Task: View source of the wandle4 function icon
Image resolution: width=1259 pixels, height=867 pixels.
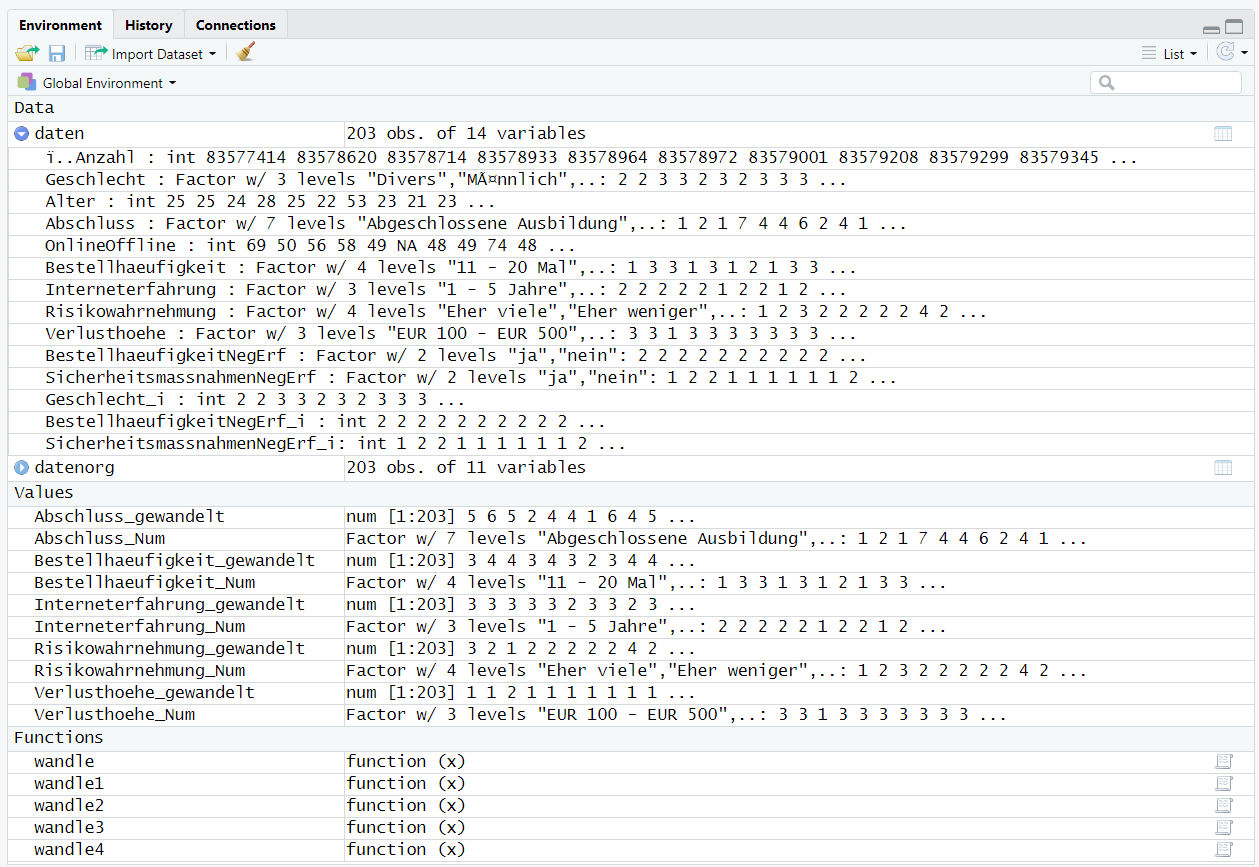Action: point(1223,850)
